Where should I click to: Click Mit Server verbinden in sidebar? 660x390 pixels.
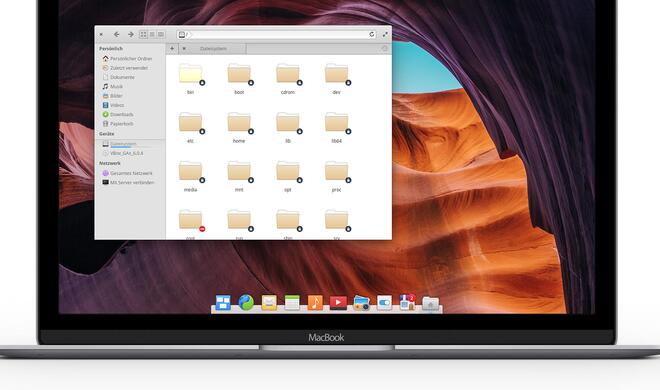[x=127, y=182]
